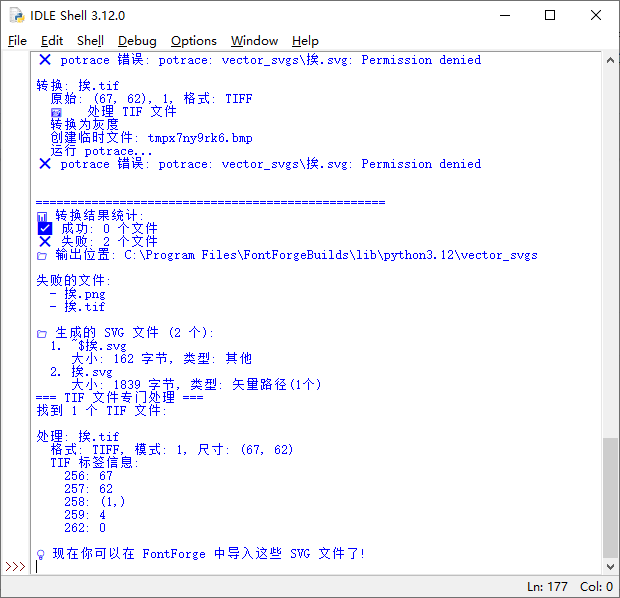The image size is (620, 598).
Task: Click the '失败的文件:' heading
Action: [74, 280]
